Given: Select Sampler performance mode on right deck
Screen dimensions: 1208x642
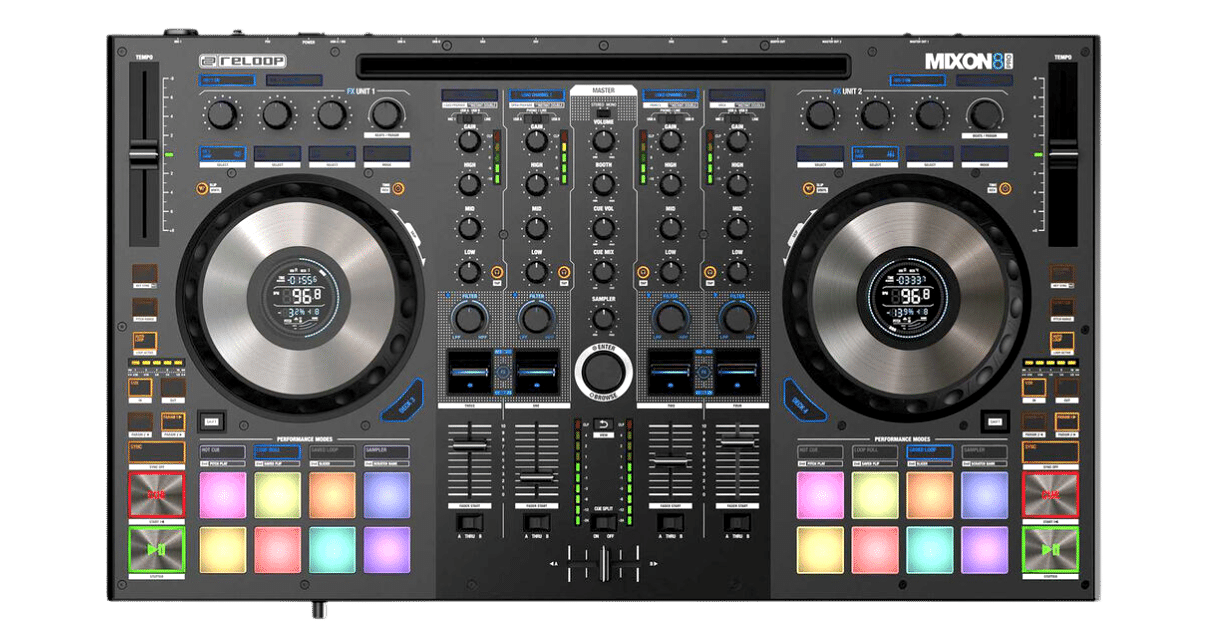Looking at the screenshot, I should click(x=984, y=452).
